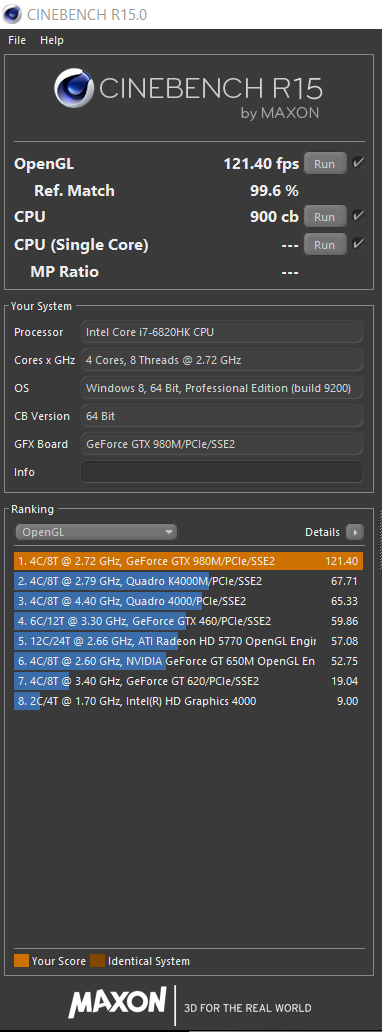The image size is (382, 1032).
Task: Open the OpenGL ranking dropdown
Action: (96, 532)
